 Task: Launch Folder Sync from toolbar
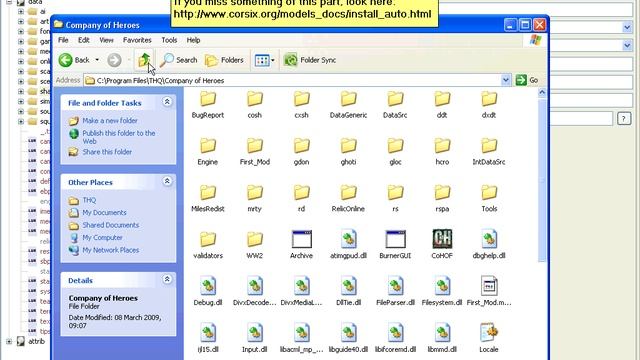point(310,60)
